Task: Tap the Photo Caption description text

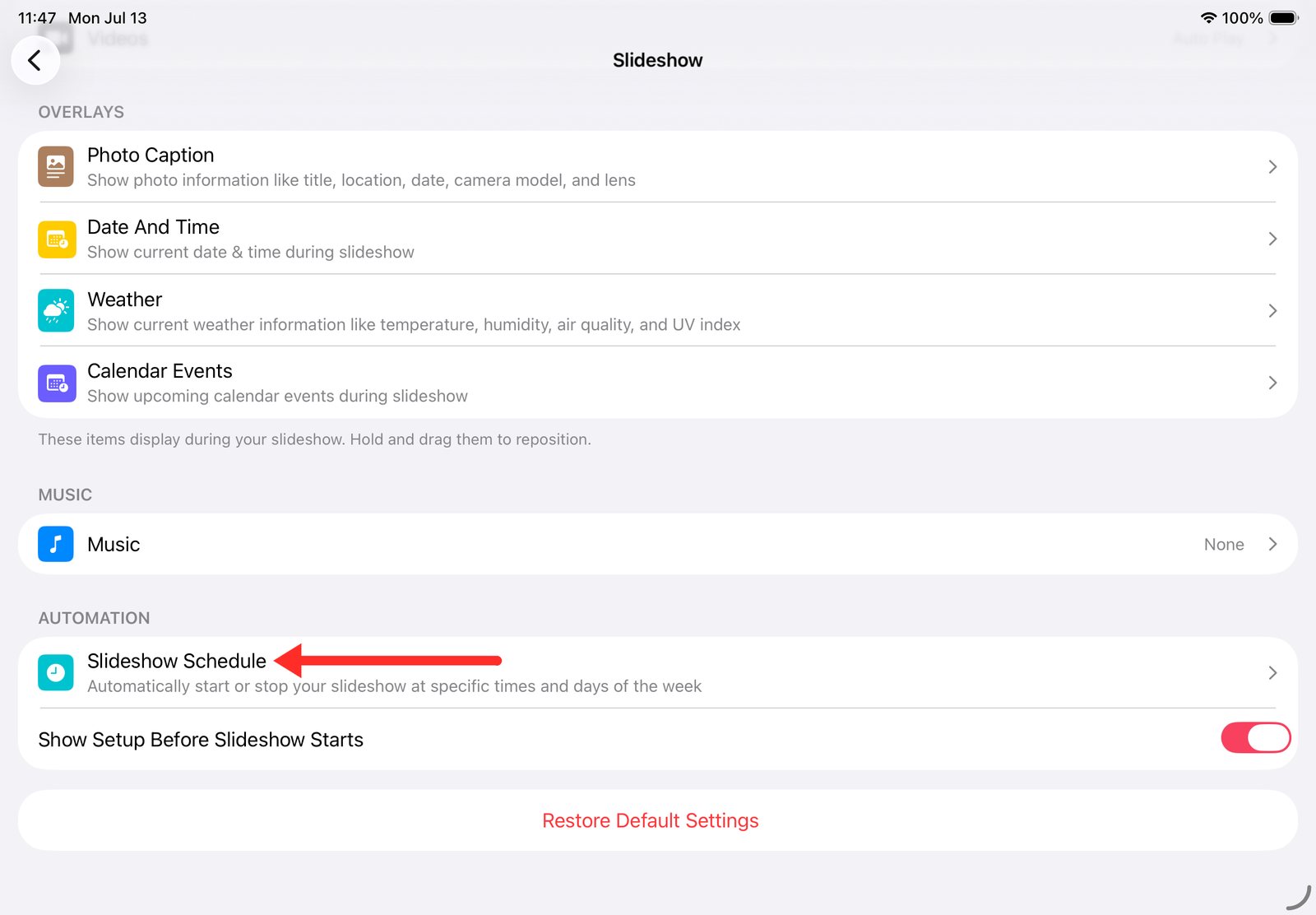Action: [x=361, y=180]
